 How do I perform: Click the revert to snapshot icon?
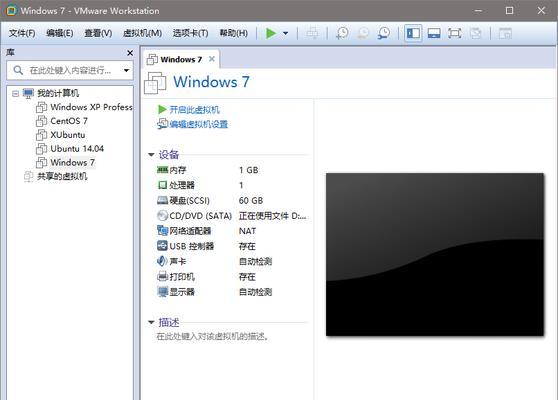(363, 33)
